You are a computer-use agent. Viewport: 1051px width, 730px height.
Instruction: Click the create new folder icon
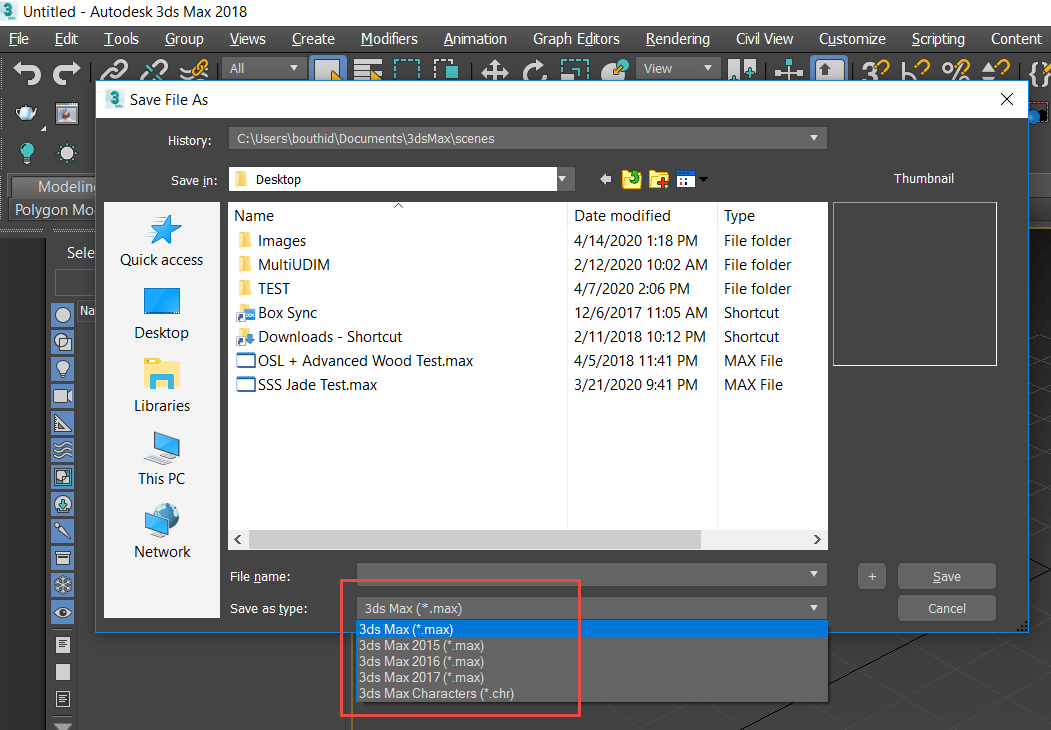658,179
